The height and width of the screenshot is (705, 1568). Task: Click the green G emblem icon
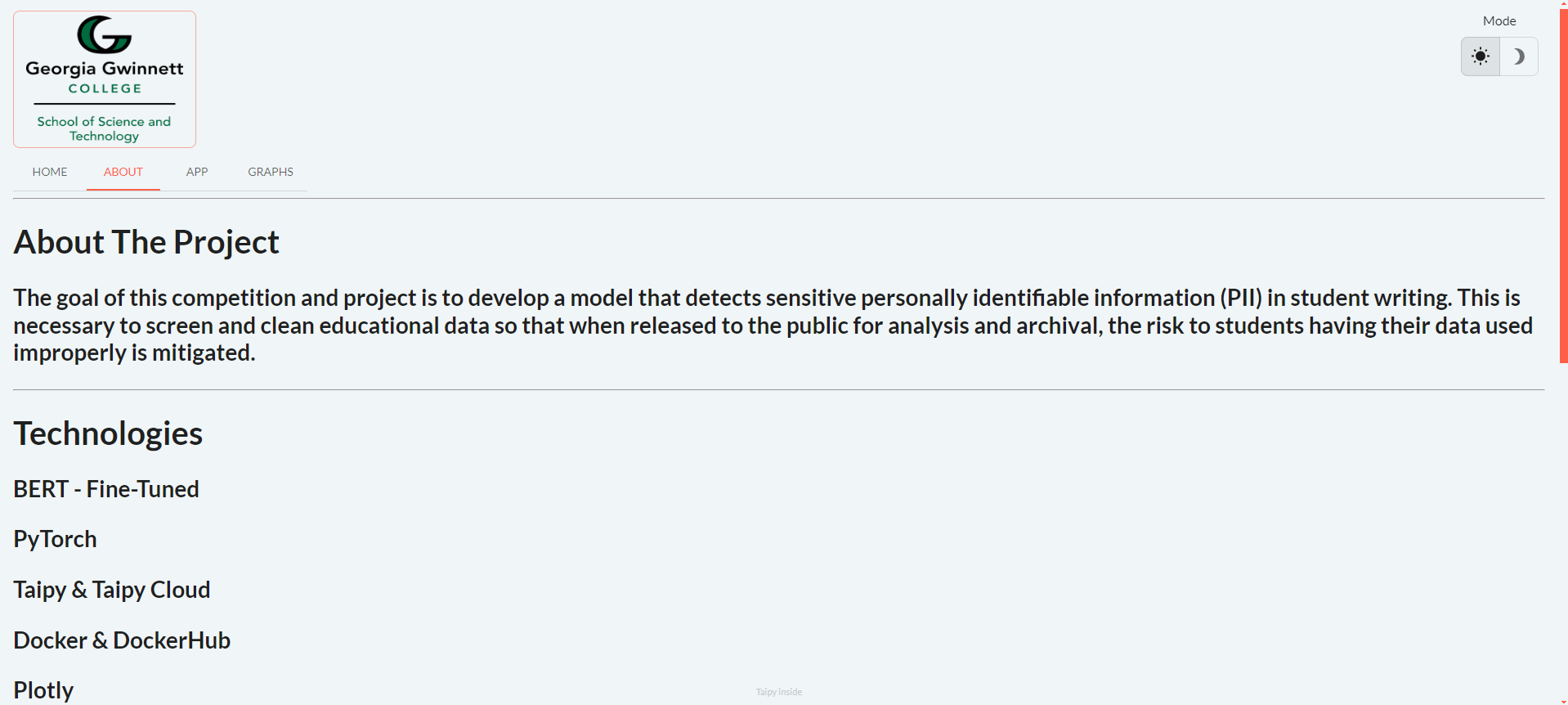point(104,34)
